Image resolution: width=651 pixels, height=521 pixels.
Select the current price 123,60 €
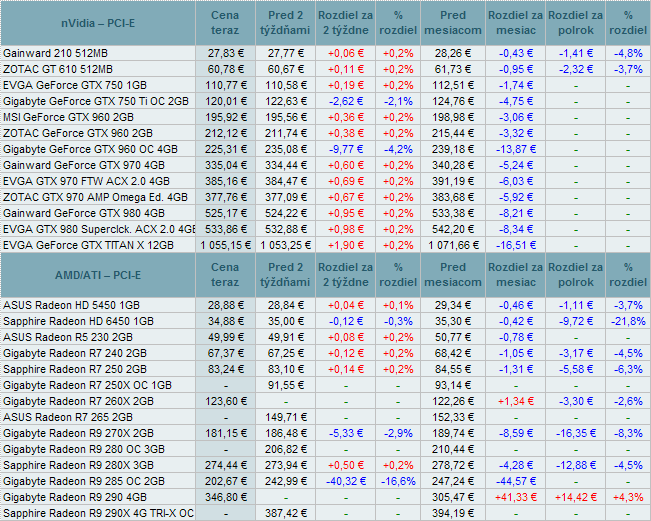[226, 401]
